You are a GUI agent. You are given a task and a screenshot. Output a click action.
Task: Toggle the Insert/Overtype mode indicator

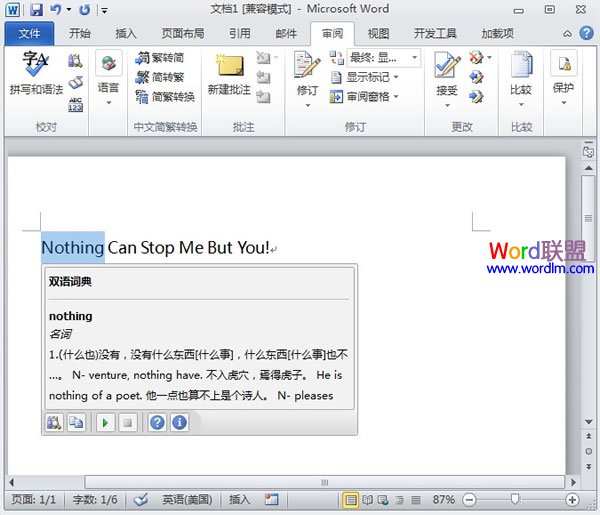240,500
